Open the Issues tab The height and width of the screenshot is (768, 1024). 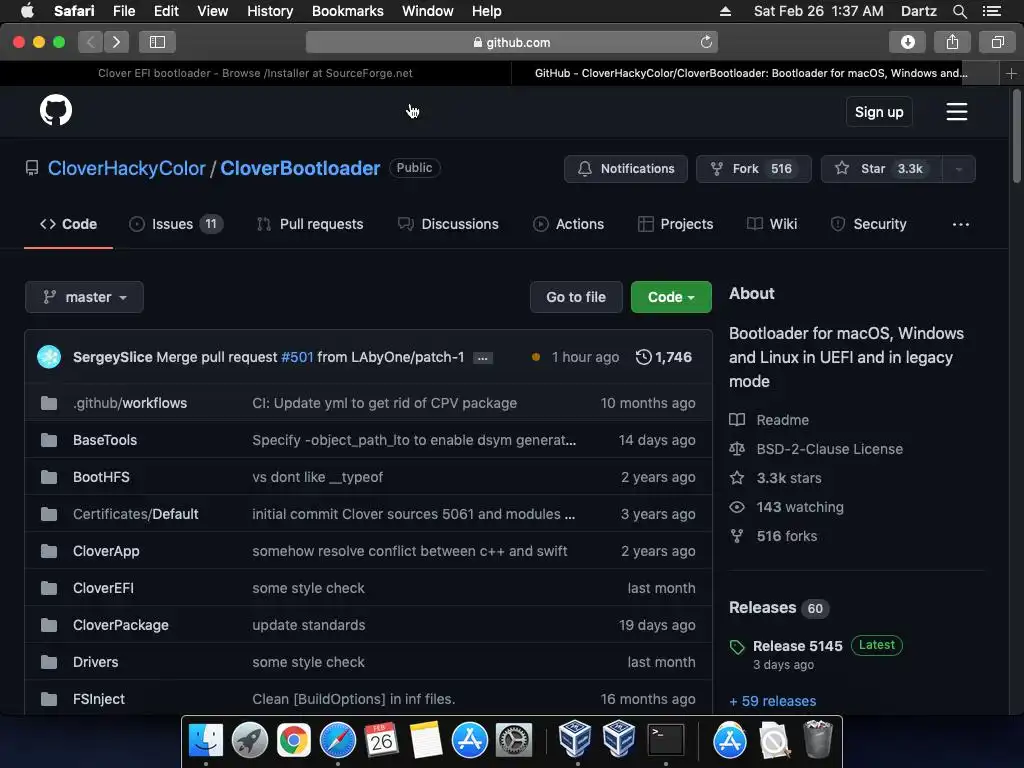(x=176, y=224)
